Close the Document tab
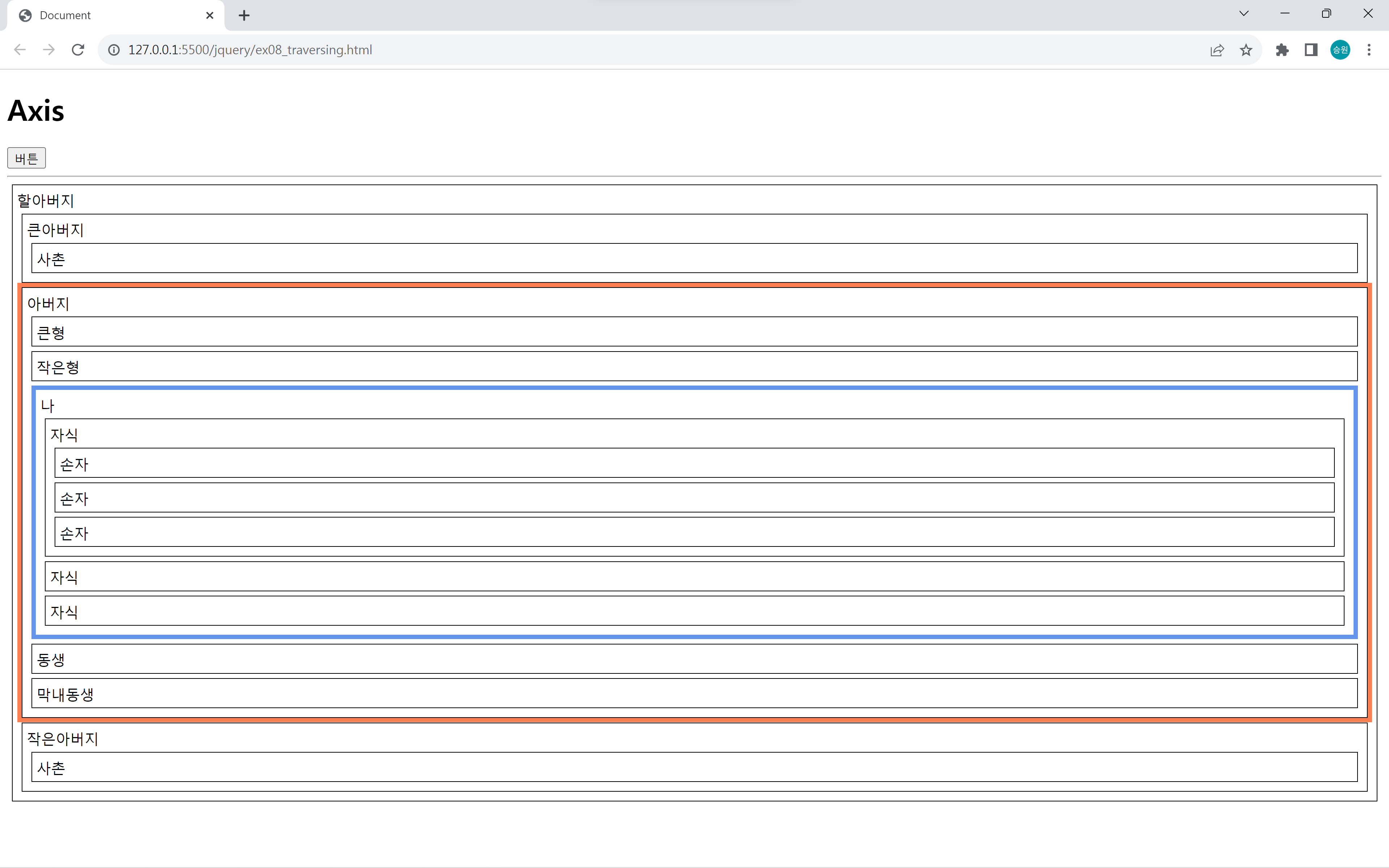 tap(209, 16)
